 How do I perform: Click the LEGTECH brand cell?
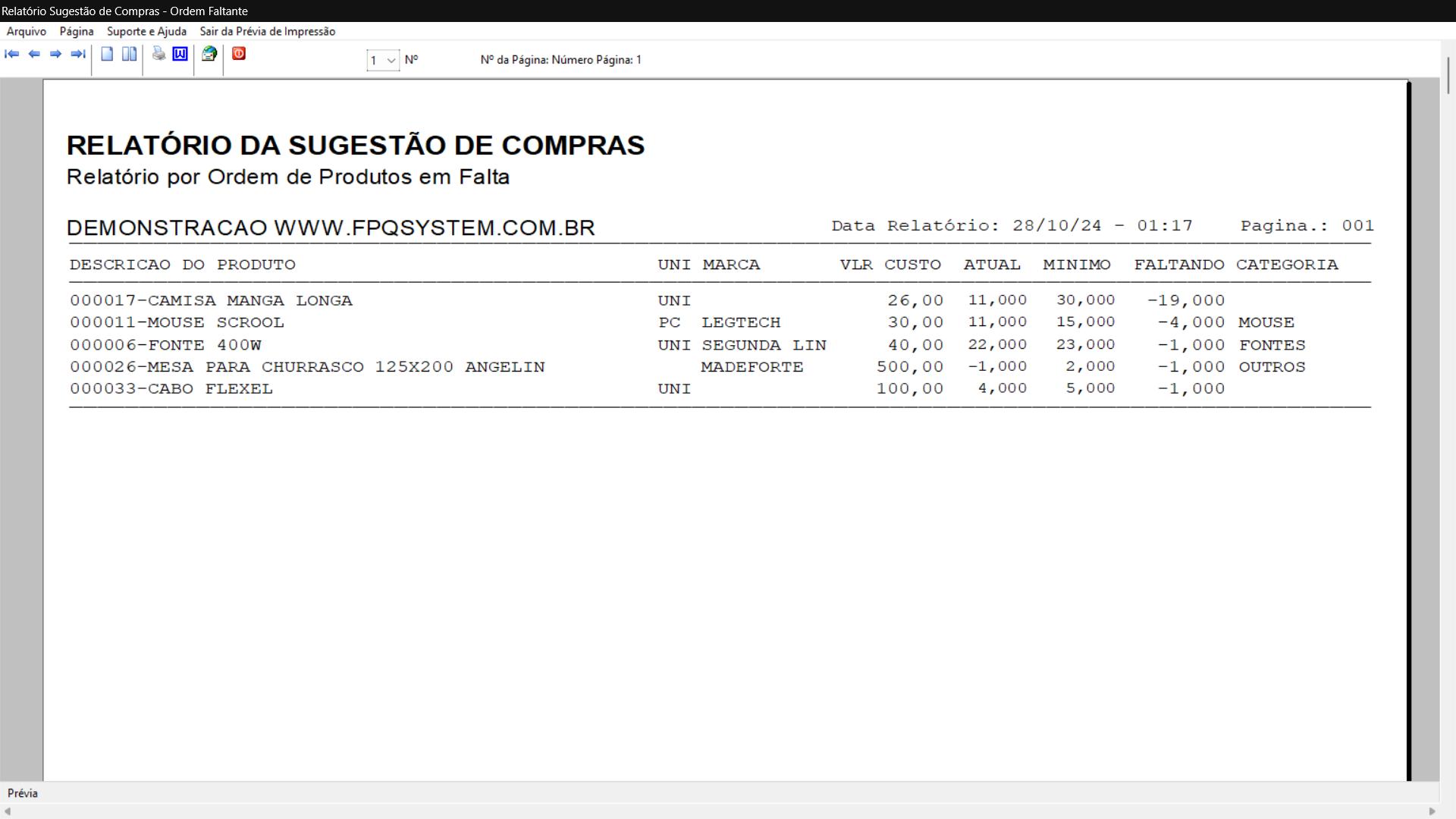point(741,322)
